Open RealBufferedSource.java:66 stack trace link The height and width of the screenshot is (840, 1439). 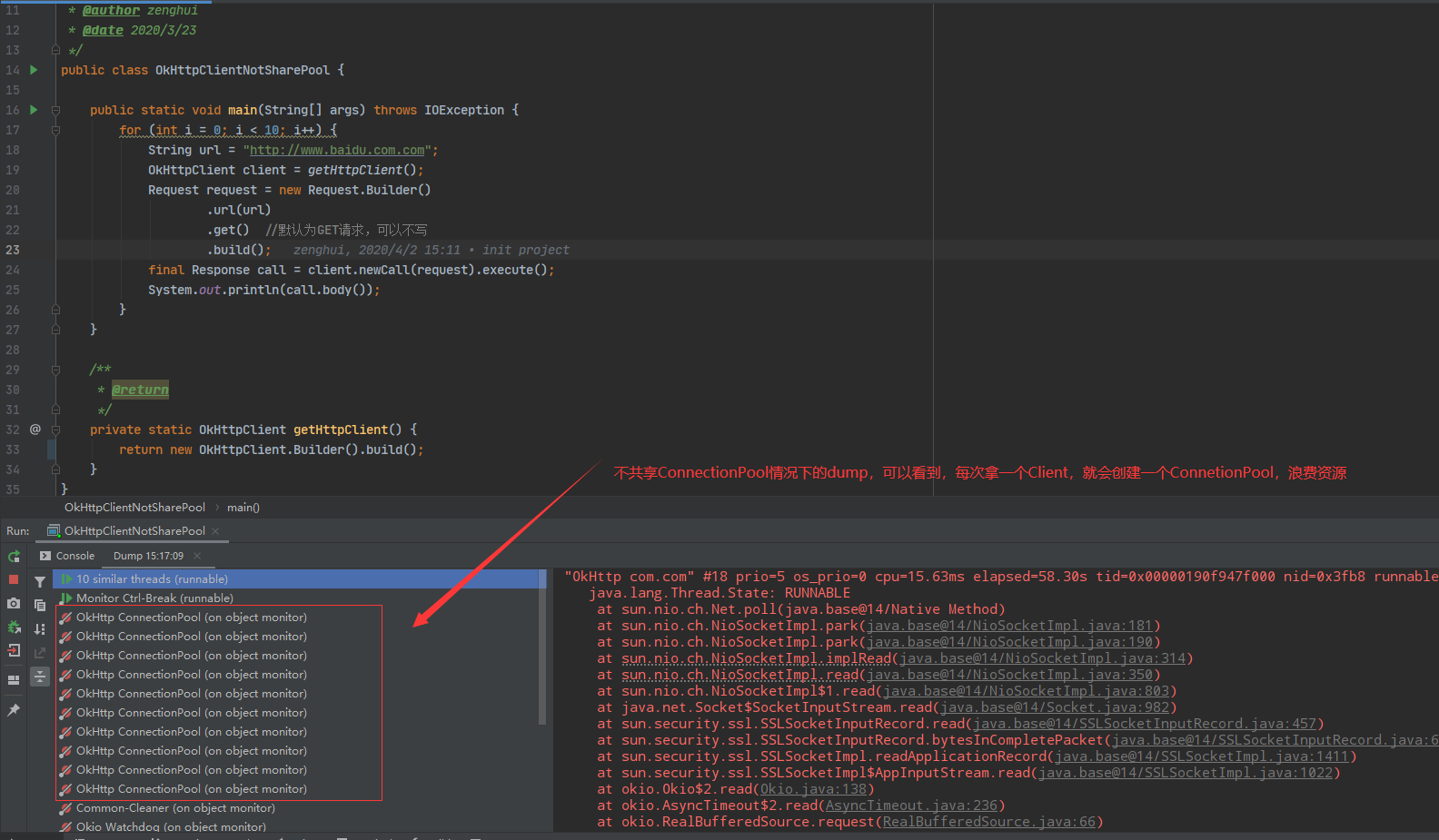tap(988, 822)
